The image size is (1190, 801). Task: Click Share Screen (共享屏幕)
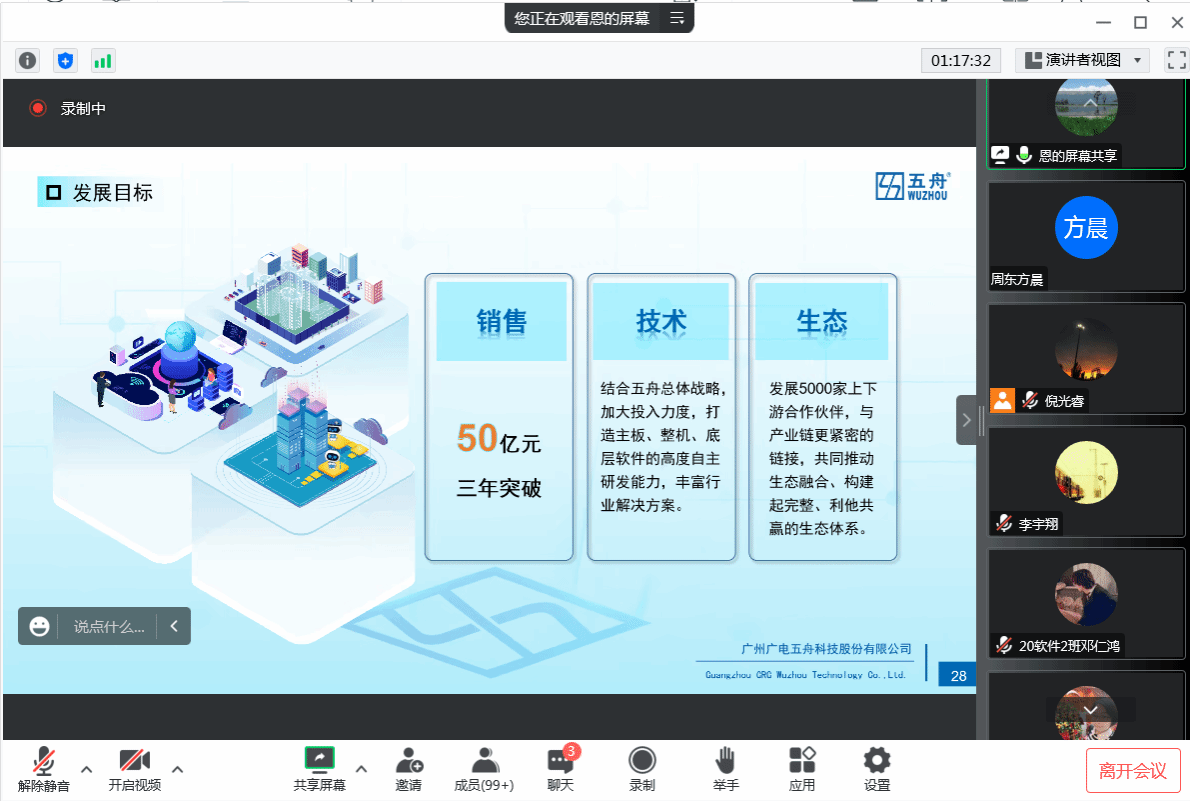coord(320,768)
